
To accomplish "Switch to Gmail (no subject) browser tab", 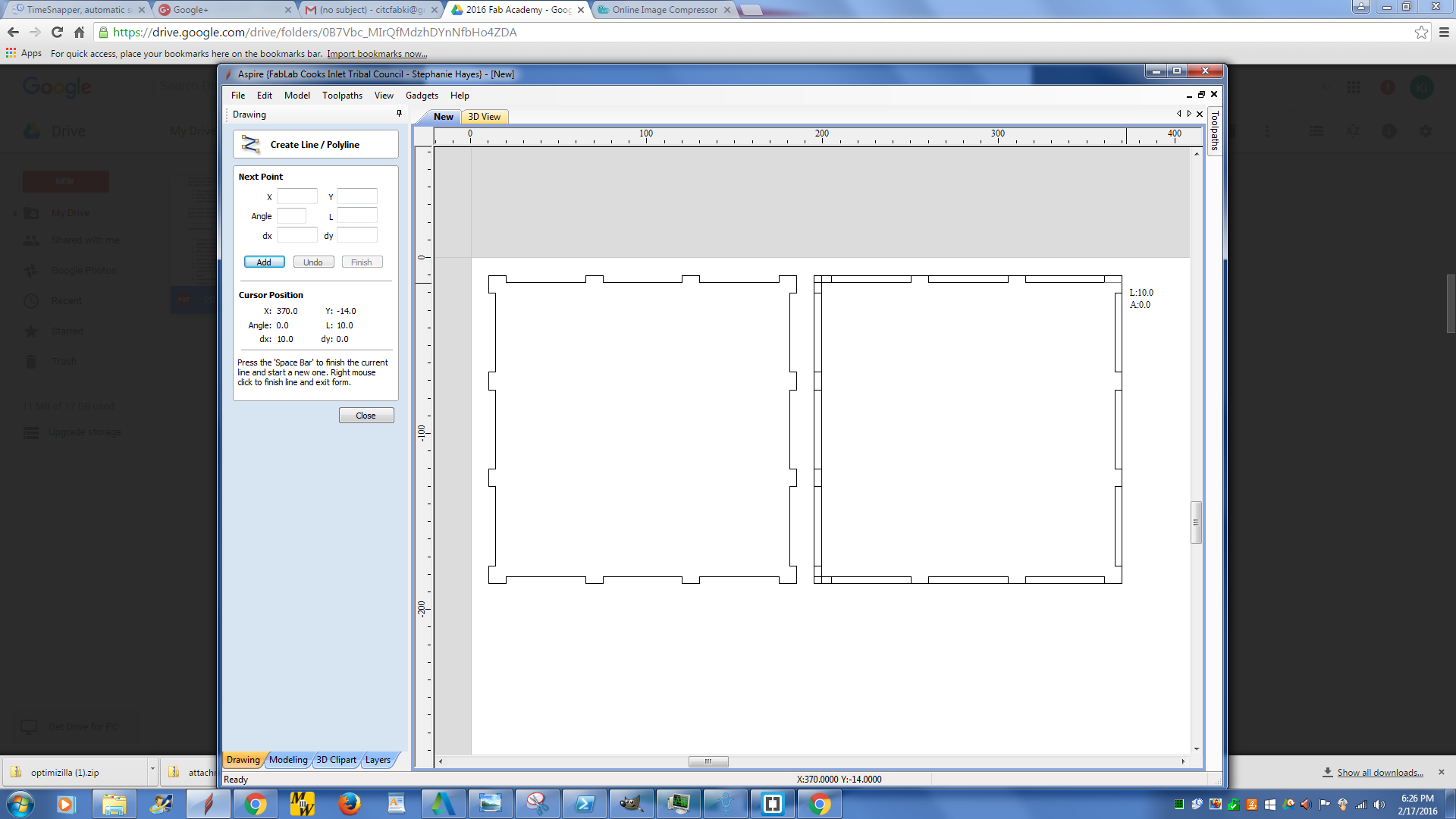I will click(371, 10).
